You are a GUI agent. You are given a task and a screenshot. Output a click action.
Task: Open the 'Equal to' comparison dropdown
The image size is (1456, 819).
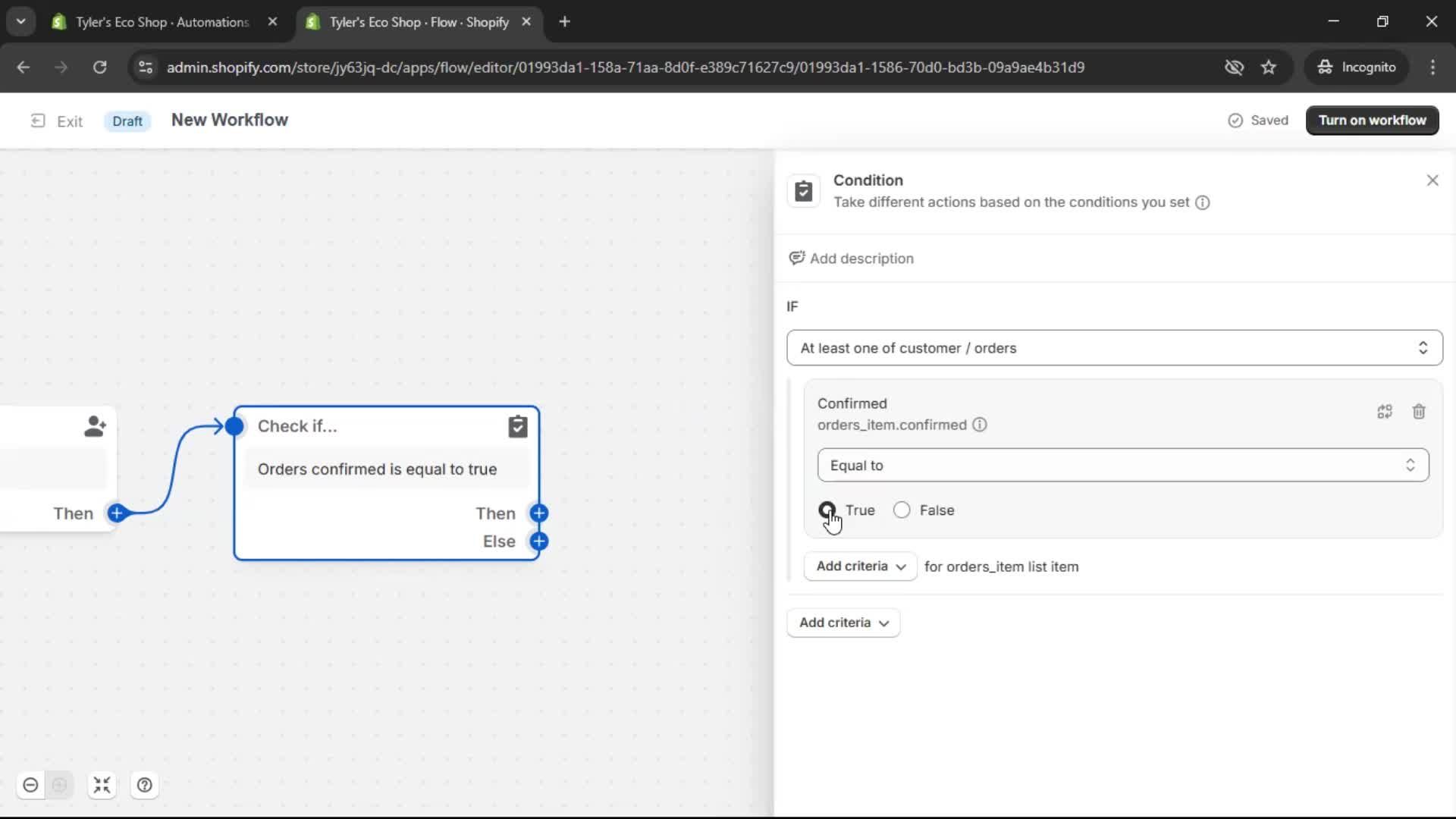(1122, 465)
